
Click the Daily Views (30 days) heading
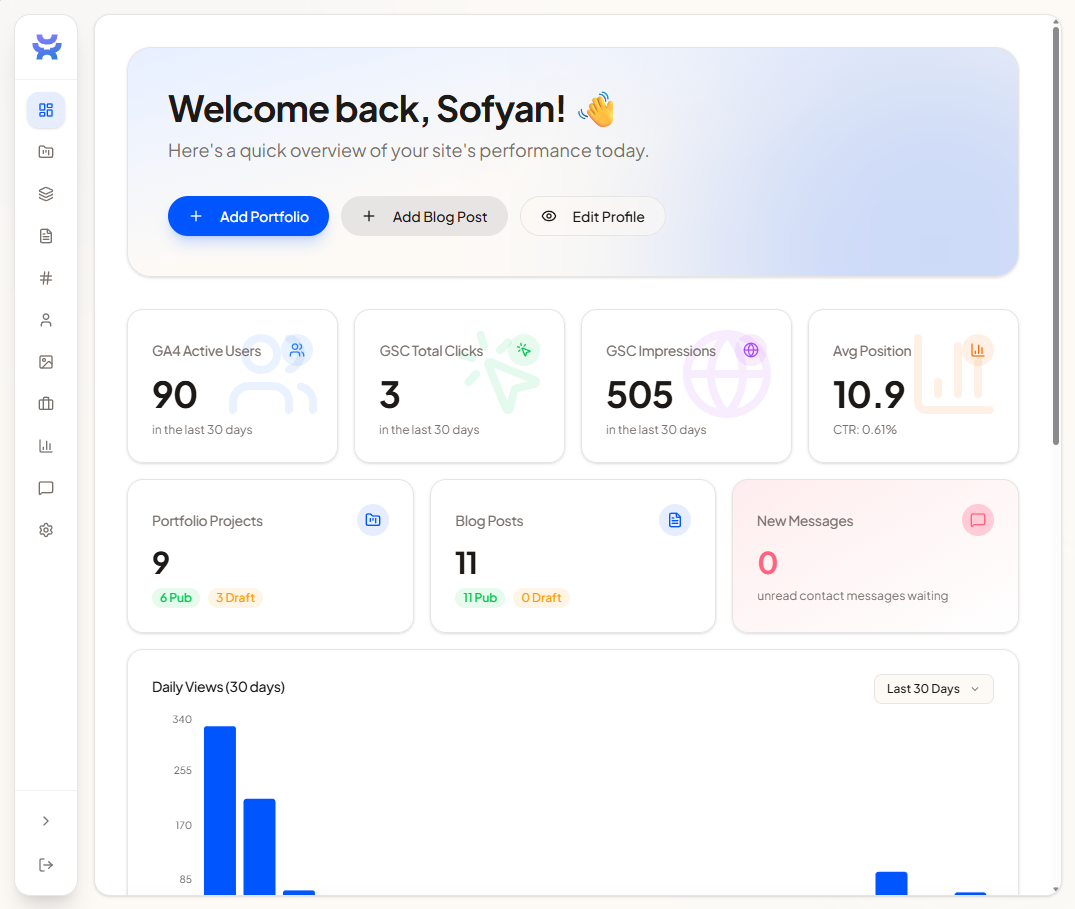point(218,687)
